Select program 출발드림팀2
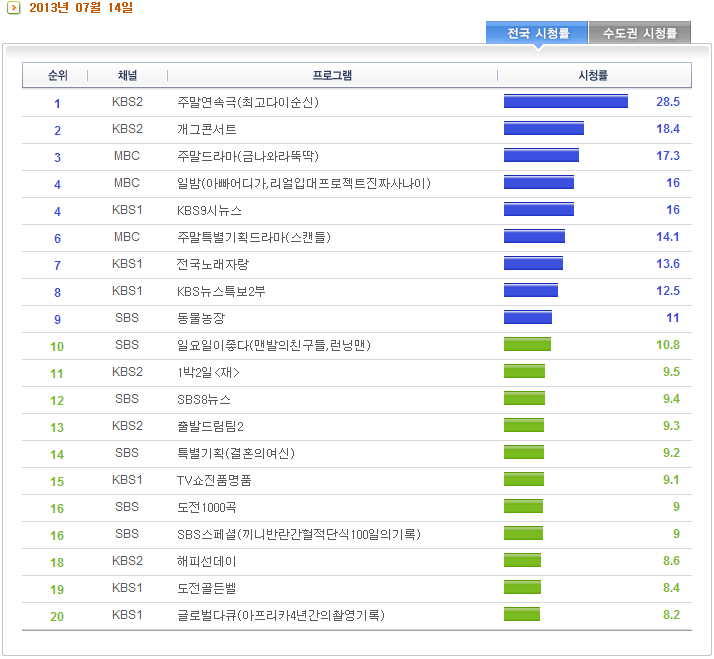This screenshot has width=714, height=659. click(210, 426)
